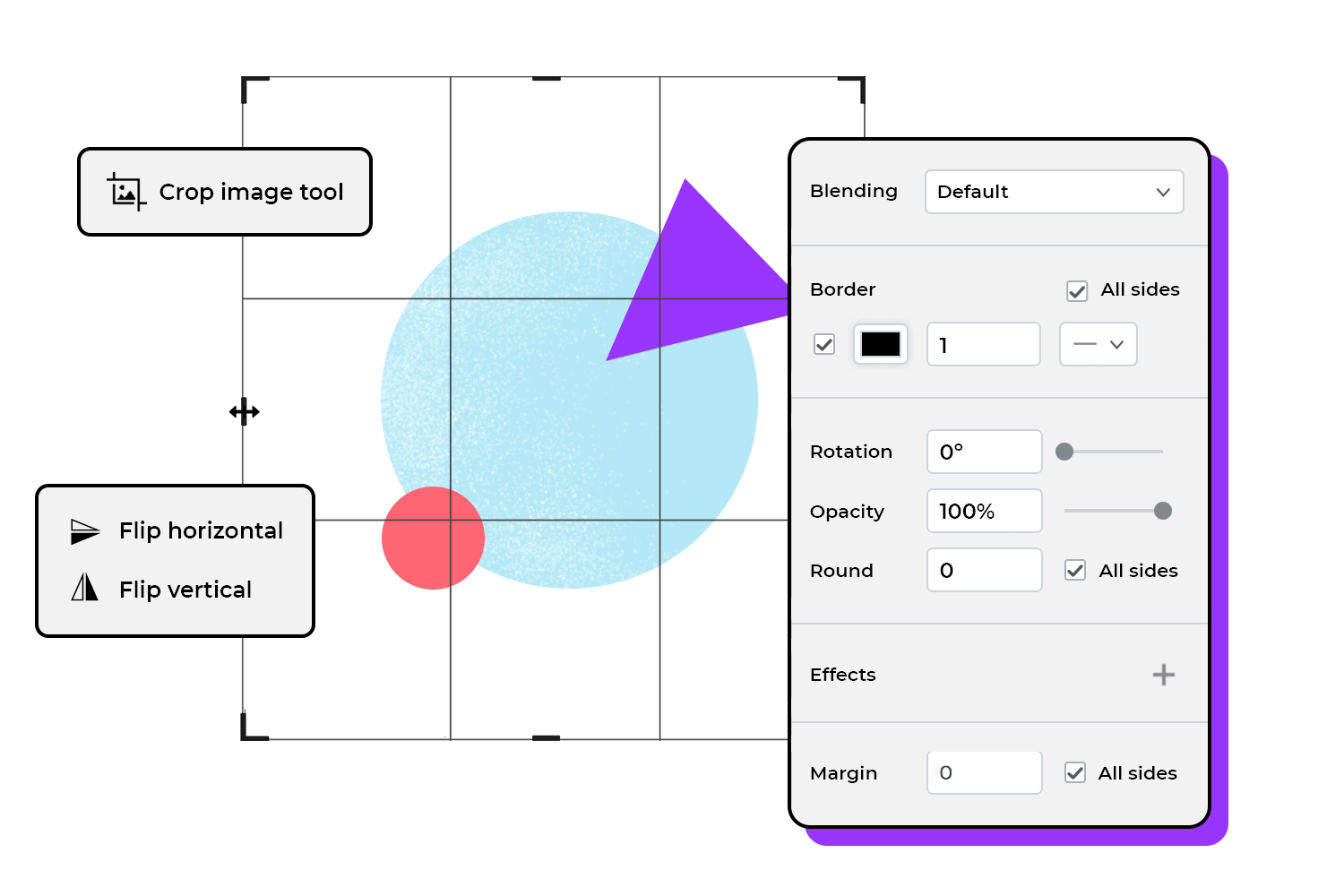Click the Crop image tool button

coord(225,192)
